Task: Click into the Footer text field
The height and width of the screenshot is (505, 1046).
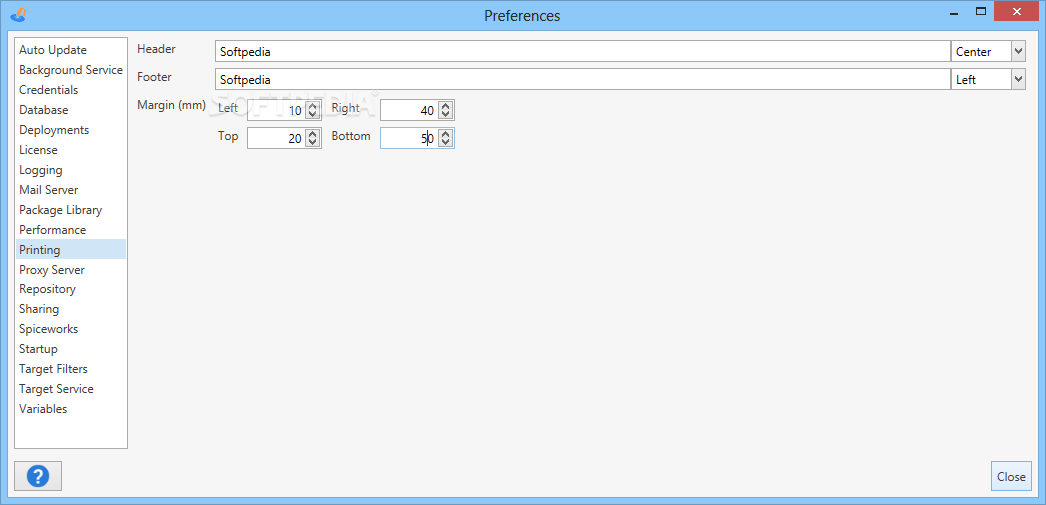Action: pyautogui.click(x=582, y=79)
